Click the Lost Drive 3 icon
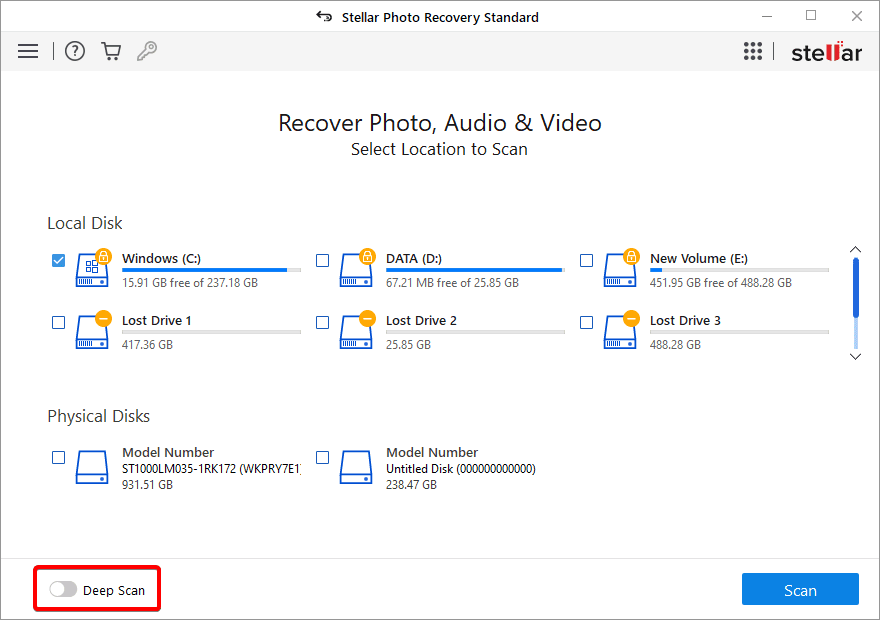Viewport: 880px width, 620px height. (621, 330)
